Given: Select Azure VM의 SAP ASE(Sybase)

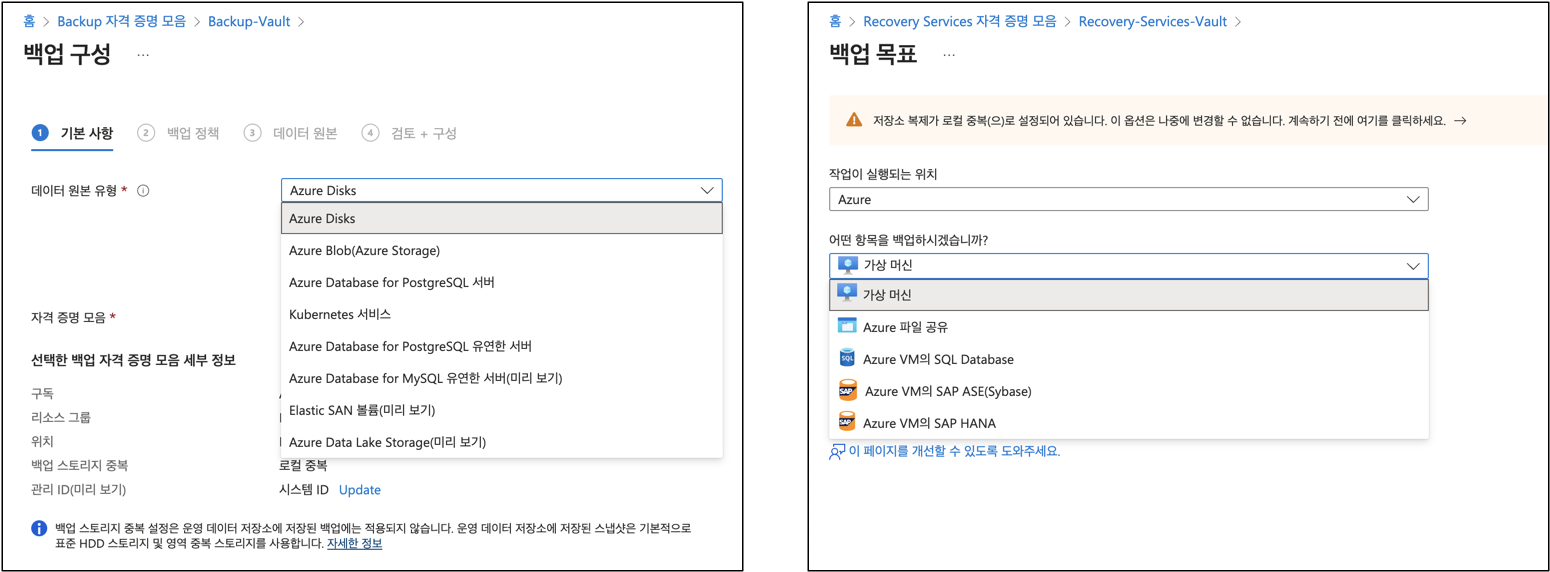Looking at the screenshot, I should click(1128, 391).
